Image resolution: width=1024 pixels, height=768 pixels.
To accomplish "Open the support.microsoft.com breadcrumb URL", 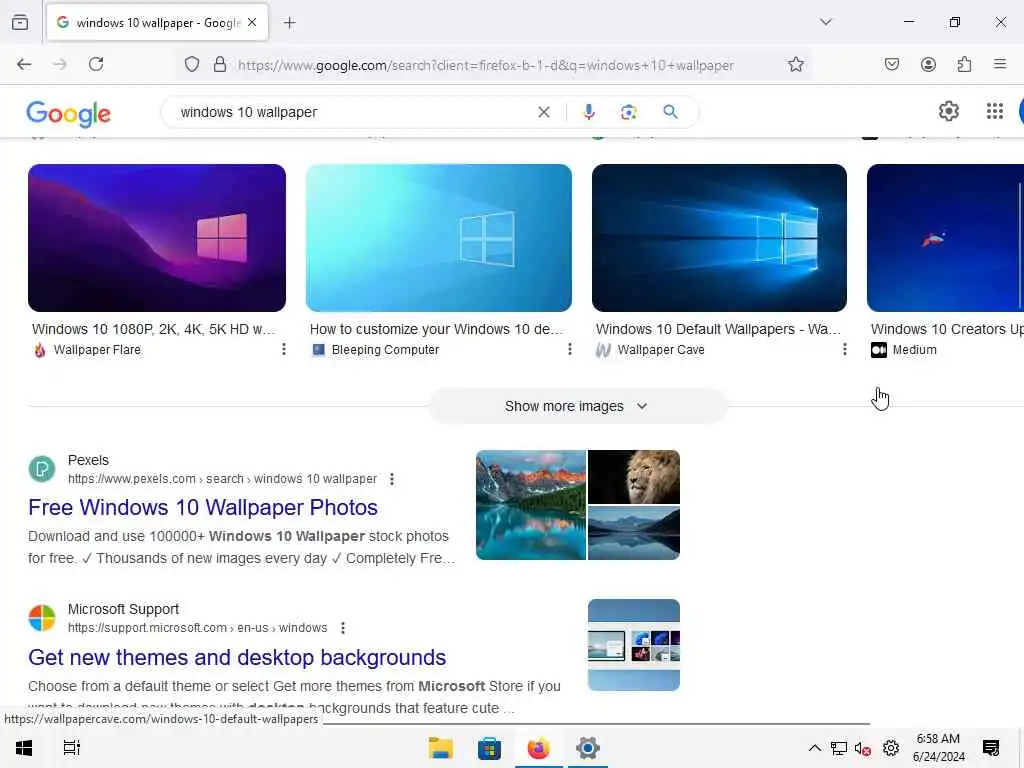I will 197,628.
